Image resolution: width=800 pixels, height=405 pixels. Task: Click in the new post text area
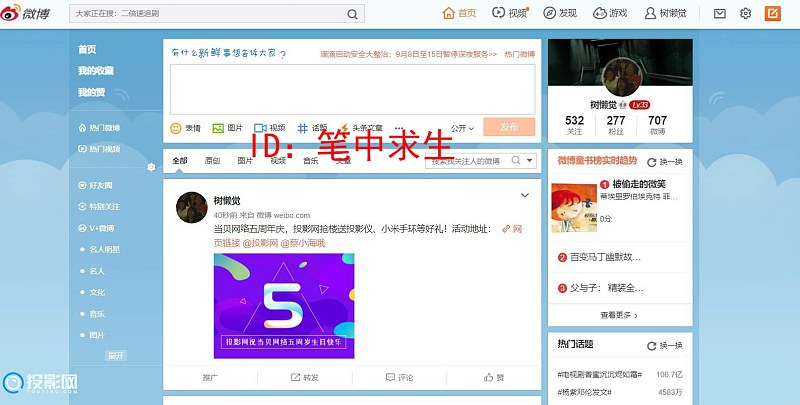pyautogui.click(x=352, y=89)
